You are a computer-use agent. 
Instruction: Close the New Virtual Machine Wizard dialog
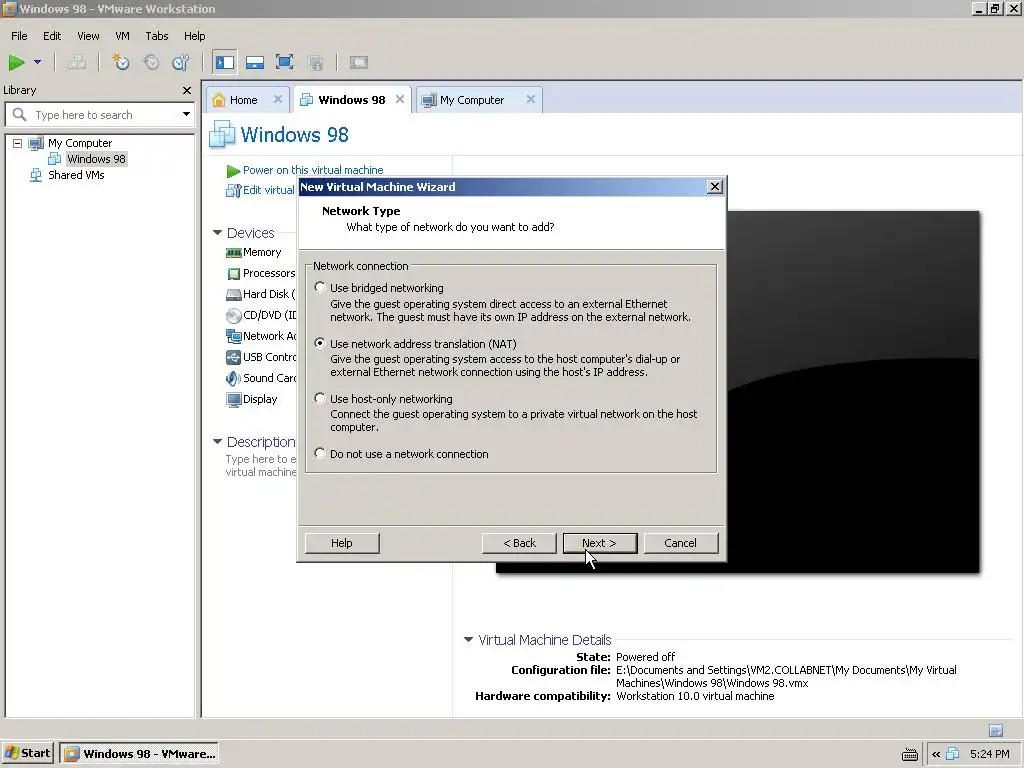pos(715,187)
